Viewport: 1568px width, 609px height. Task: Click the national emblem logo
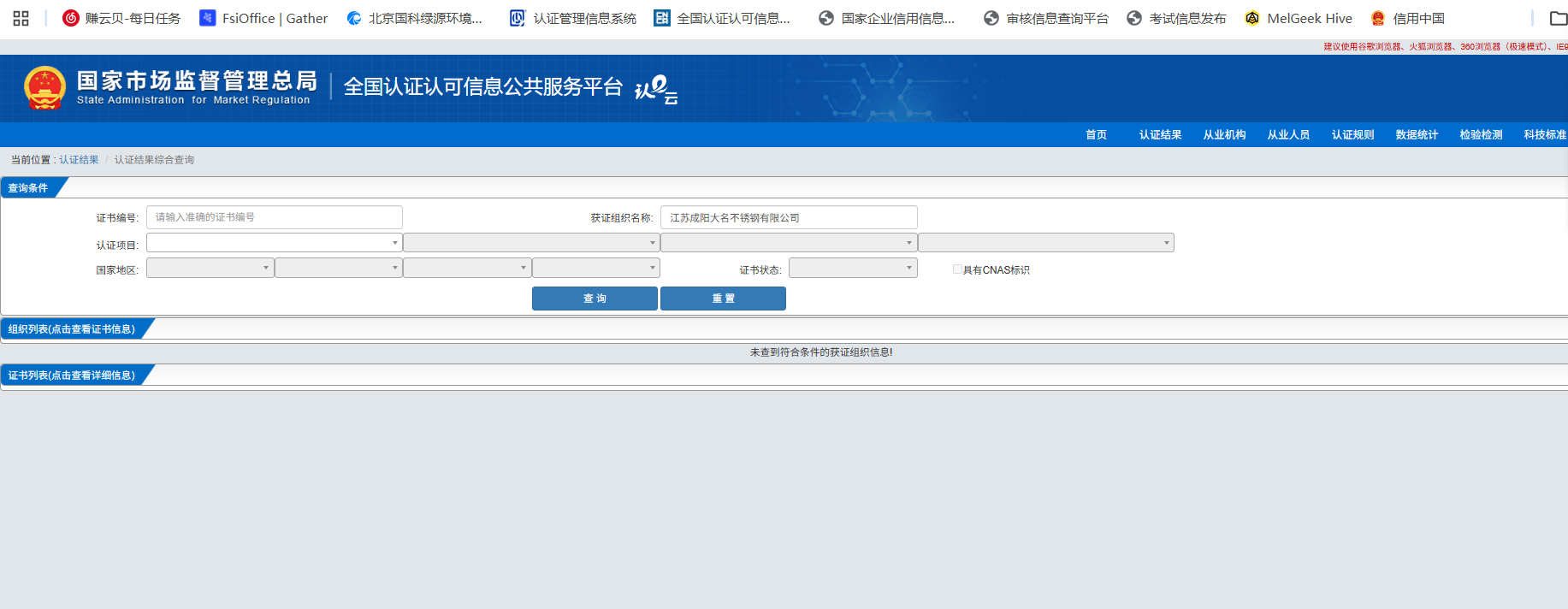(44, 88)
